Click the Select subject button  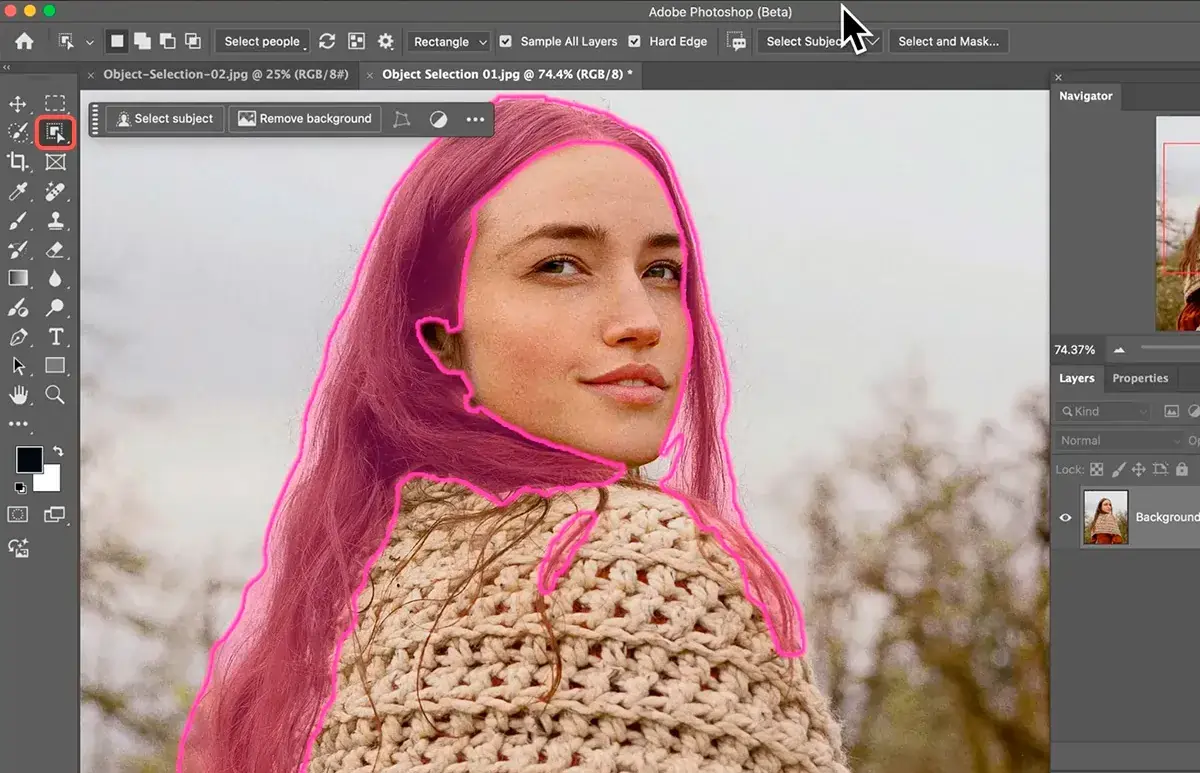click(165, 119)
